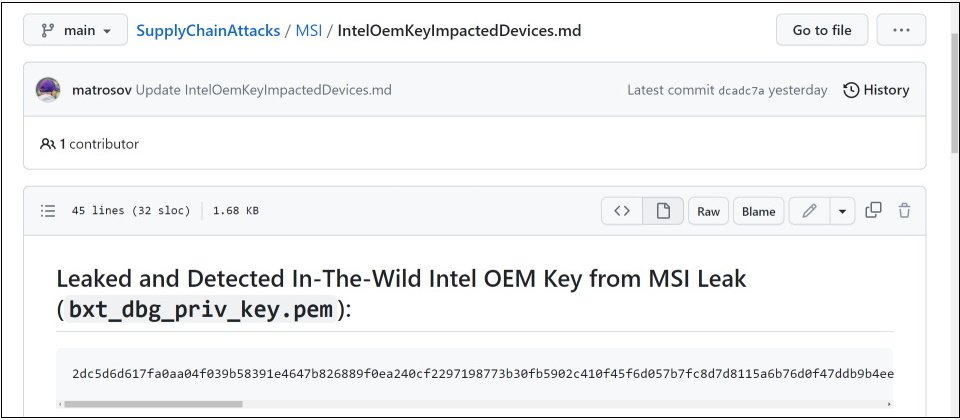Switch to source code view
This screenshot has width=960, height=420.
click(x=622, y=211)
